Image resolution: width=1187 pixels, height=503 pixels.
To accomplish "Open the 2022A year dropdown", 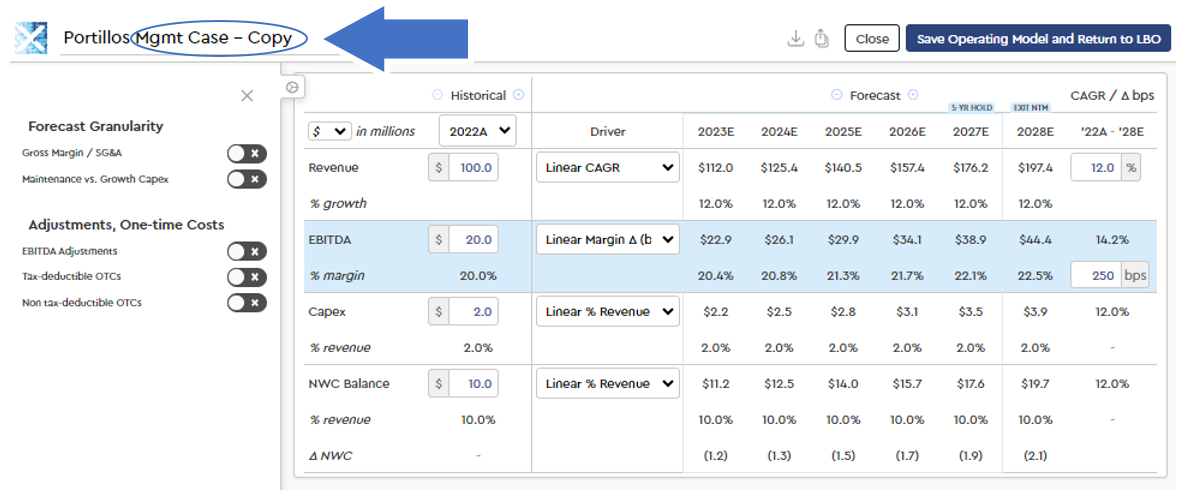I will click(x=478, y=131).
